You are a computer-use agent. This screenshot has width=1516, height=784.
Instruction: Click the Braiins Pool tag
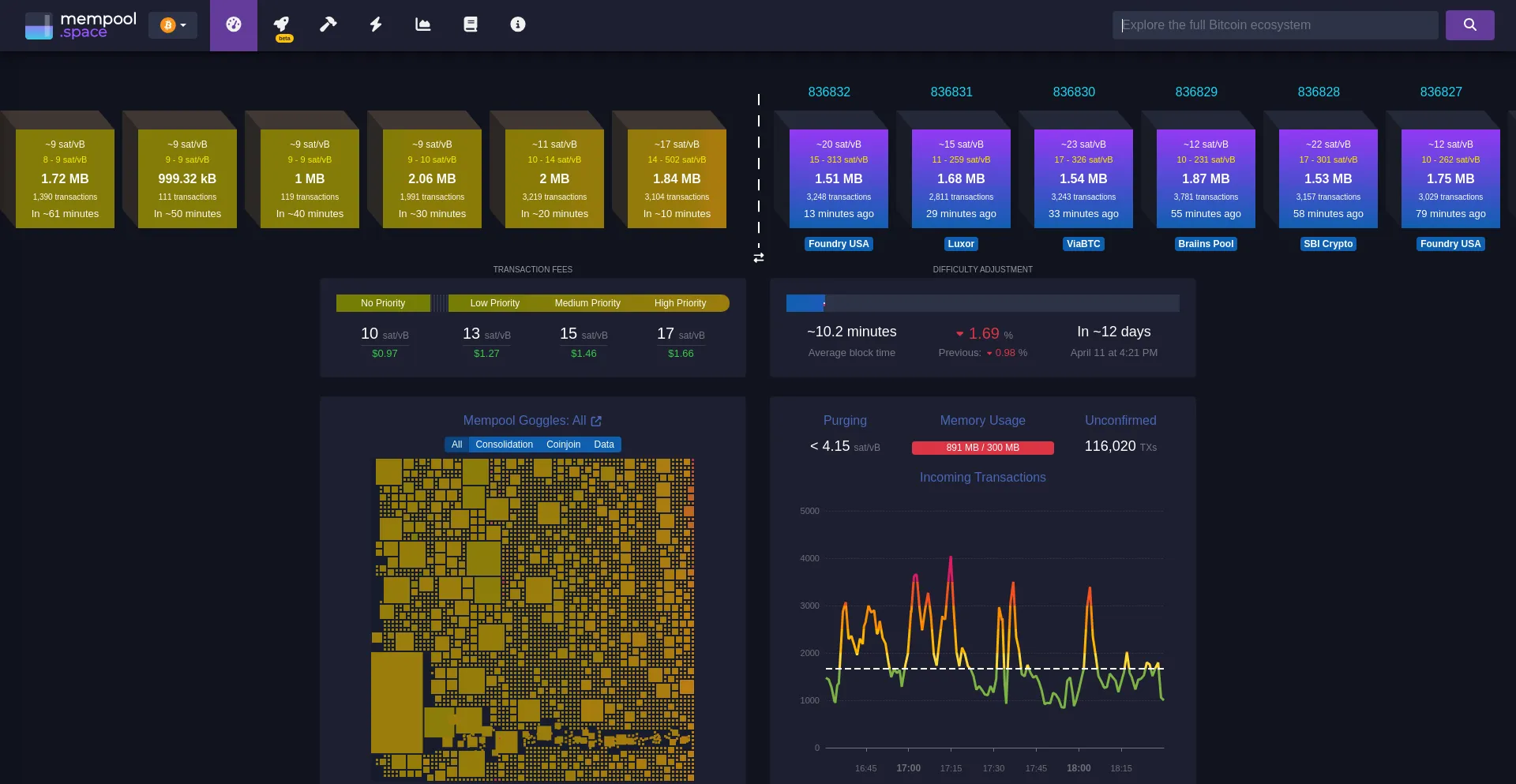point(1206,244)
